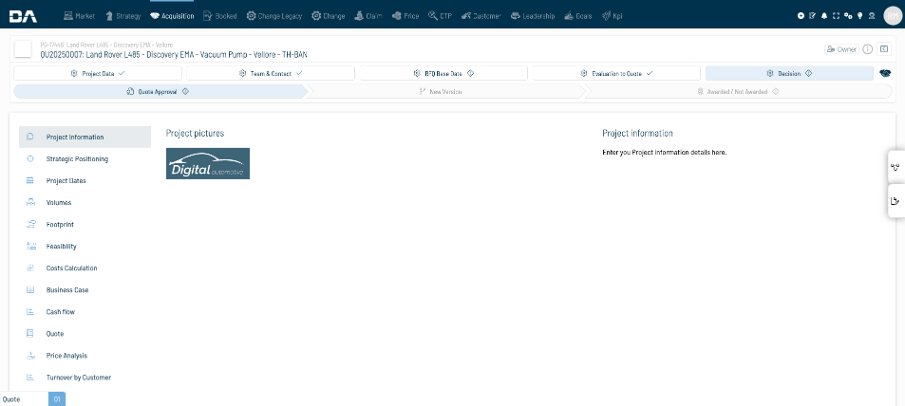Toggle fullscreen mode icon
The image size is (905, 406).
point(836,16)
